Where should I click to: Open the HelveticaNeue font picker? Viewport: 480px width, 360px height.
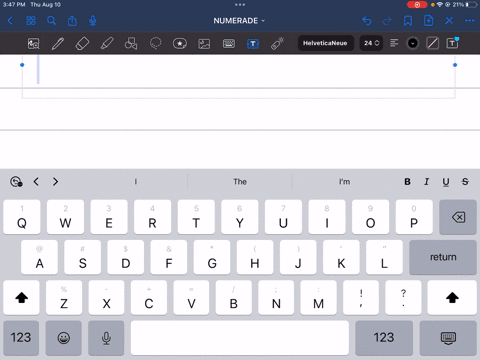325,43
